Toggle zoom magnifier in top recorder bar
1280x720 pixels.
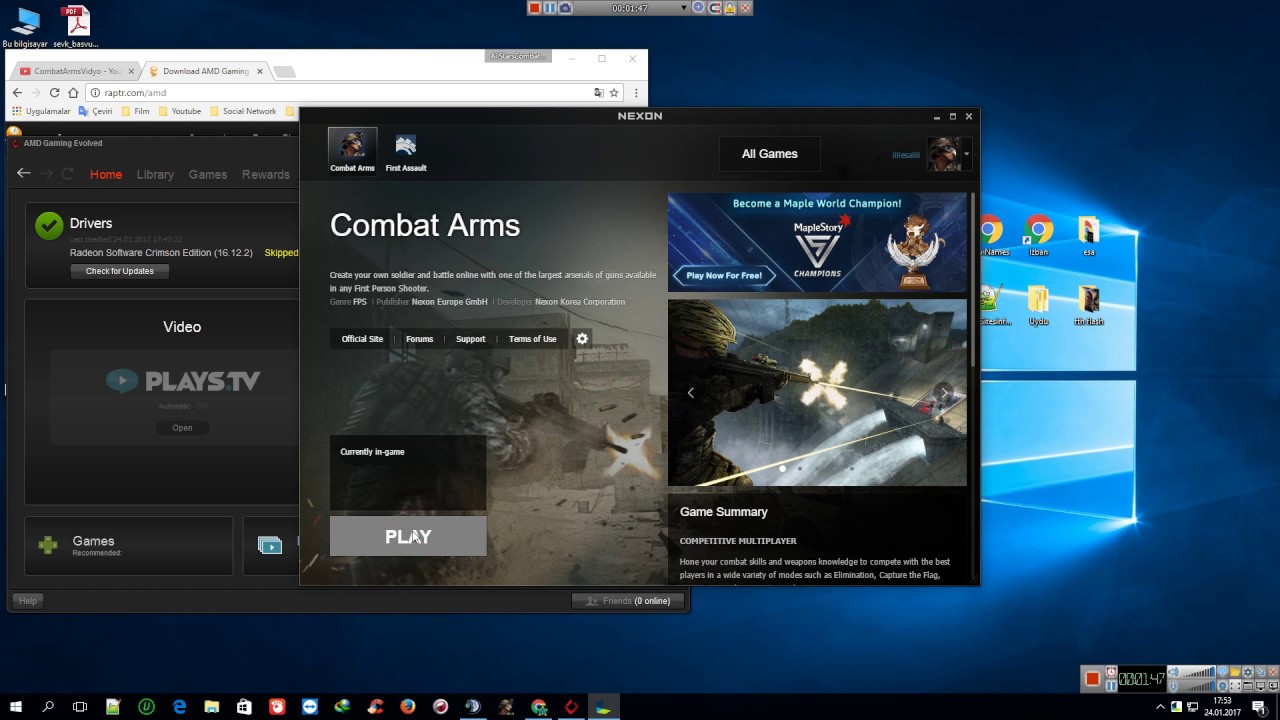(x=699, y=8)
